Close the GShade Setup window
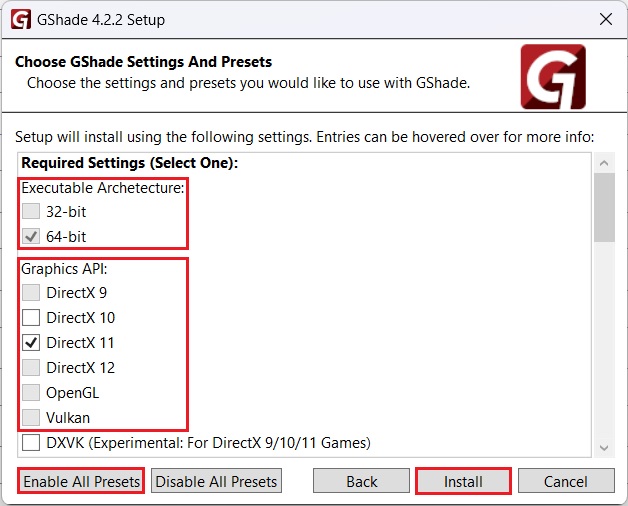Image resolution: width=628 pixels, height=506 pixels. pos(604,19)
